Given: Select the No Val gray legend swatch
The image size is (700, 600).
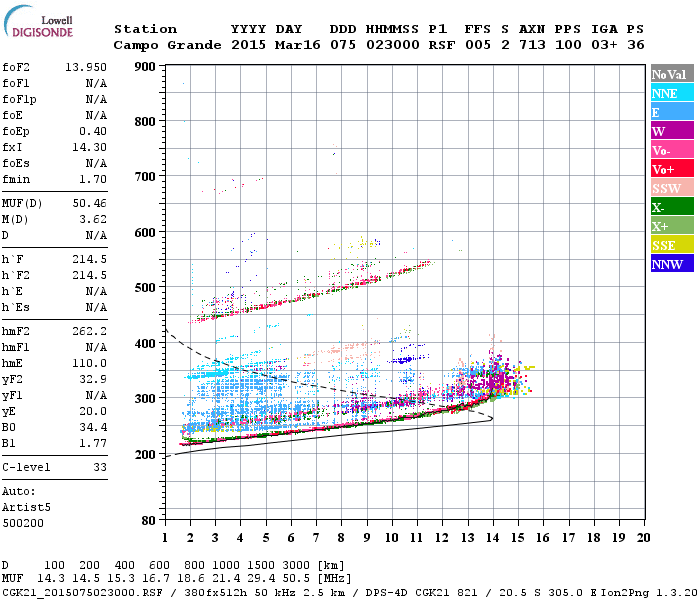Looking at the screenshot, I should tap(672, 74).
